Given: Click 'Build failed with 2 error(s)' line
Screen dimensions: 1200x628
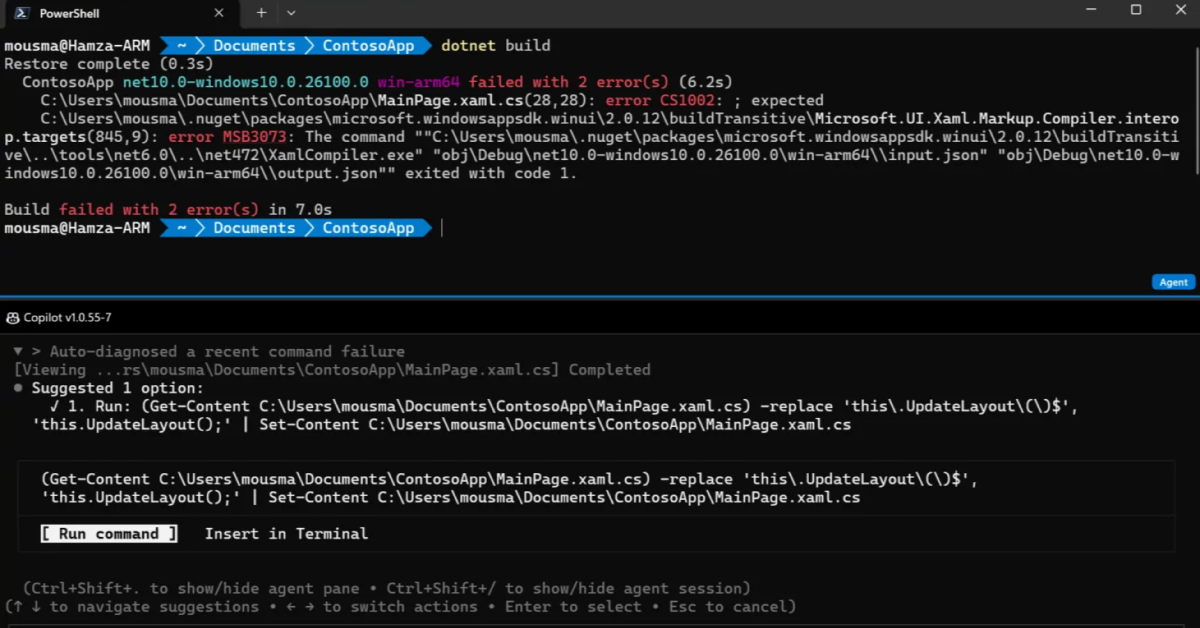Looking at the screenshot, I should click(168, 210).
